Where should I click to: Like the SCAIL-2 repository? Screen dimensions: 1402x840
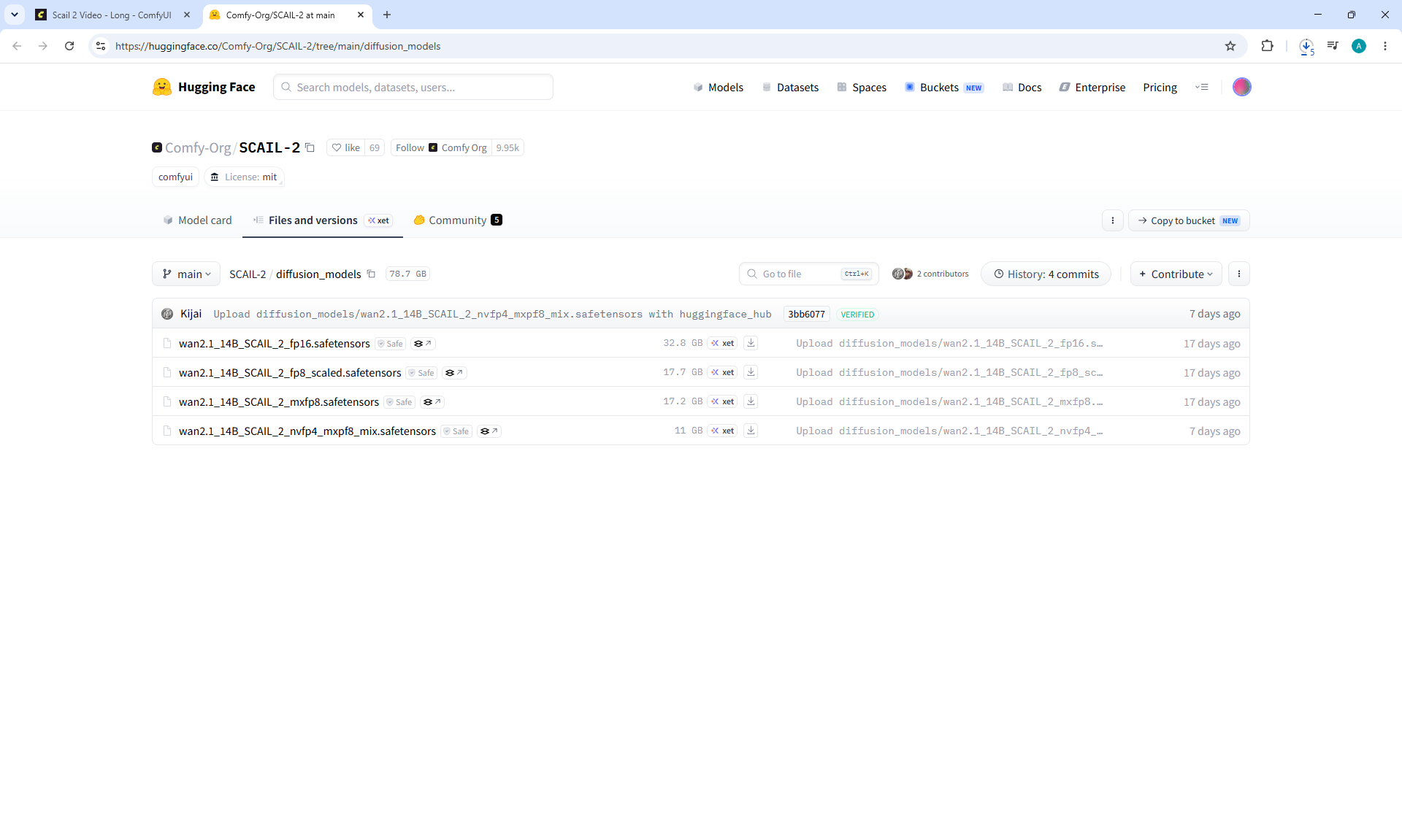tap(346, 147)
